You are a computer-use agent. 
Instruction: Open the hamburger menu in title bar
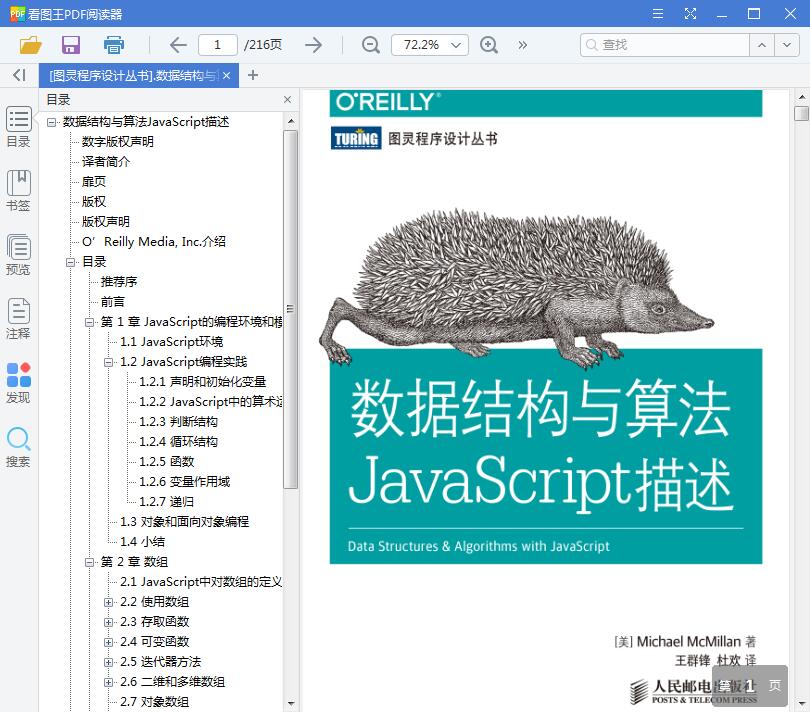point(658,13)
